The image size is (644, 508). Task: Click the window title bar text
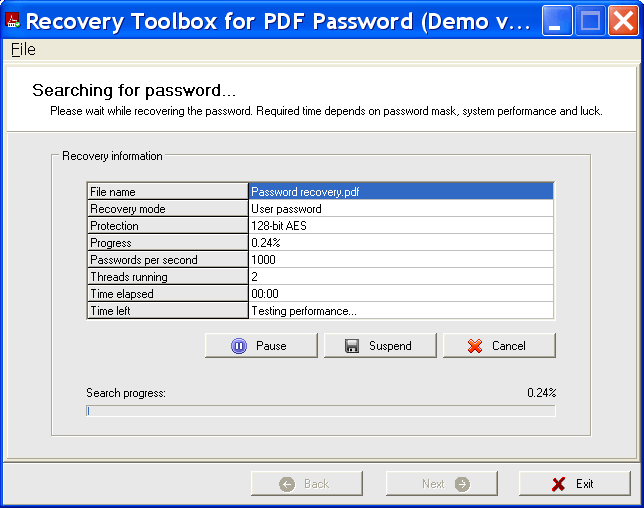pyautogui.click(x=278, y=21)
